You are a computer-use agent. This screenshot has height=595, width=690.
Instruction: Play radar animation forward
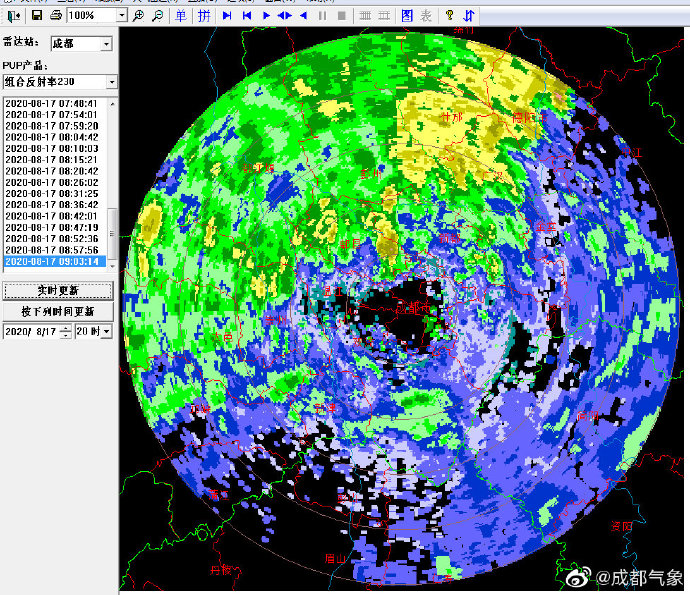point(266,16)
